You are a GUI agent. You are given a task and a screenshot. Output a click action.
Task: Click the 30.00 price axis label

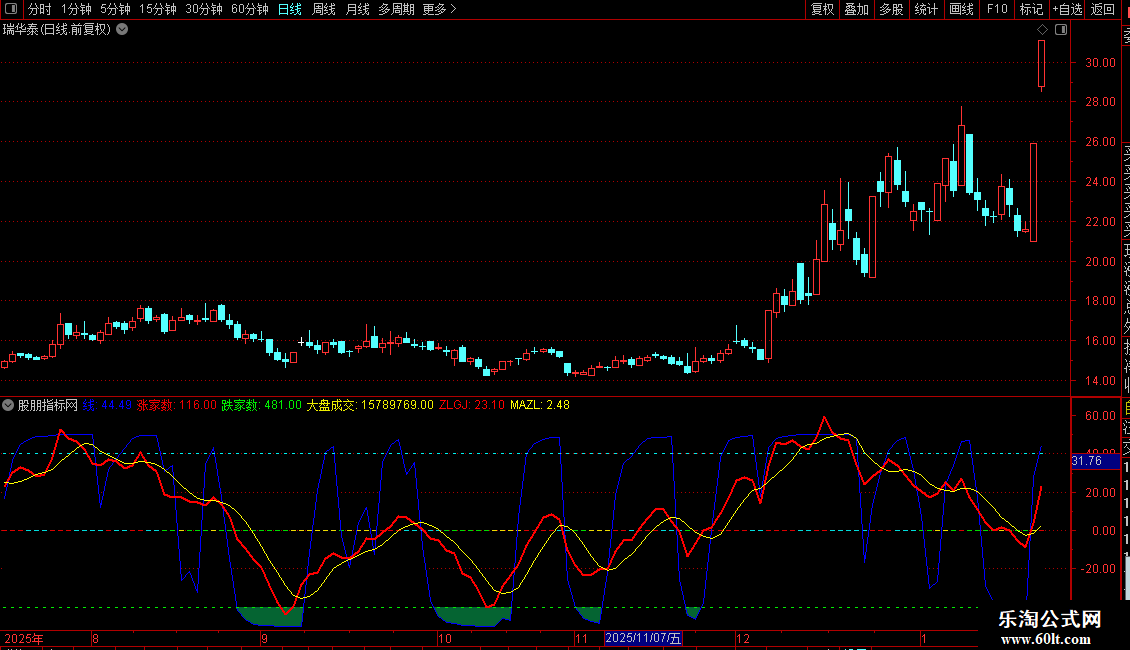click(1100, 63)
